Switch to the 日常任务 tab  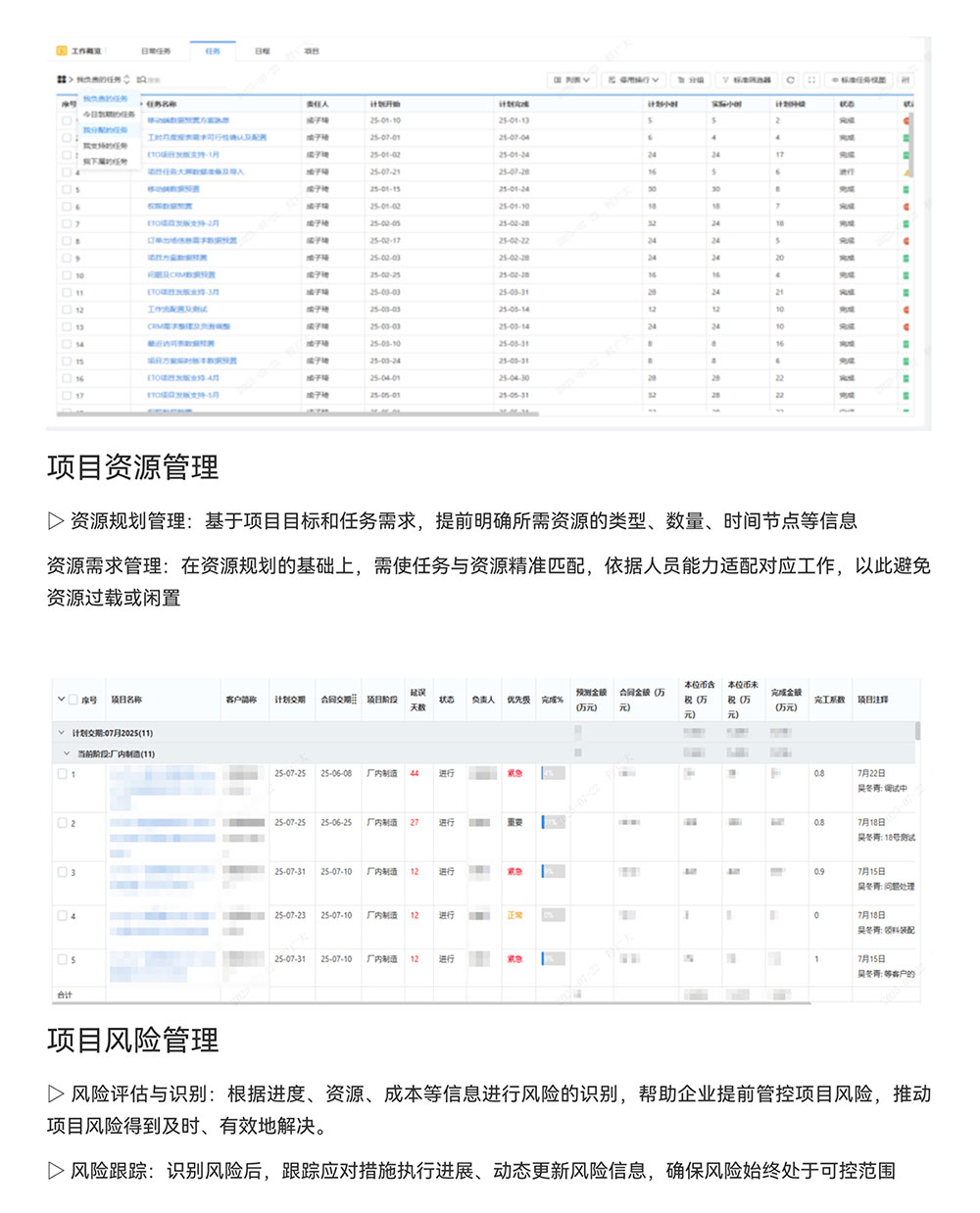(x=156, y=51)
